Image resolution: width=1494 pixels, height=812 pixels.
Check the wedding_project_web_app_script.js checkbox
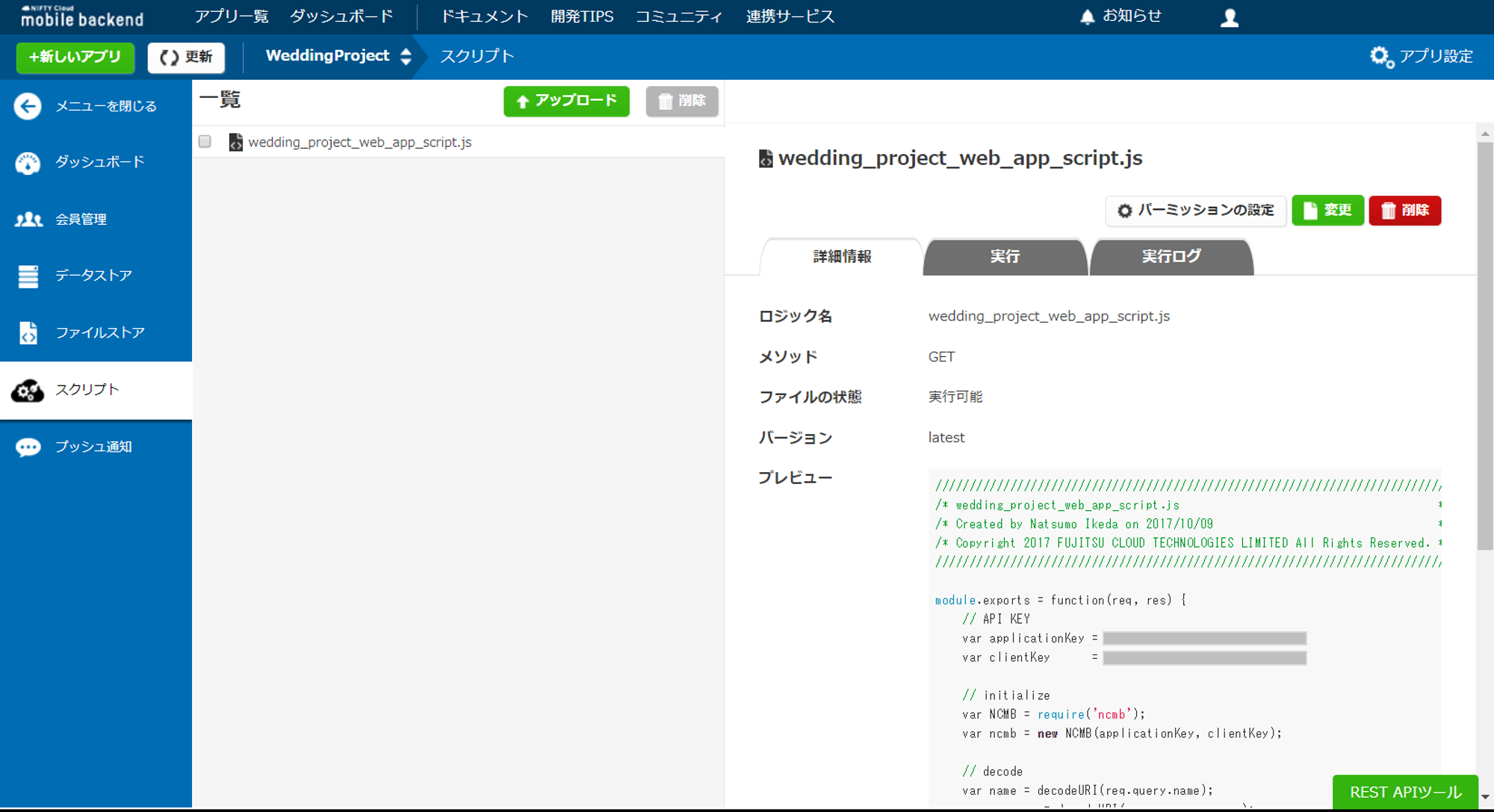[205, 142]
